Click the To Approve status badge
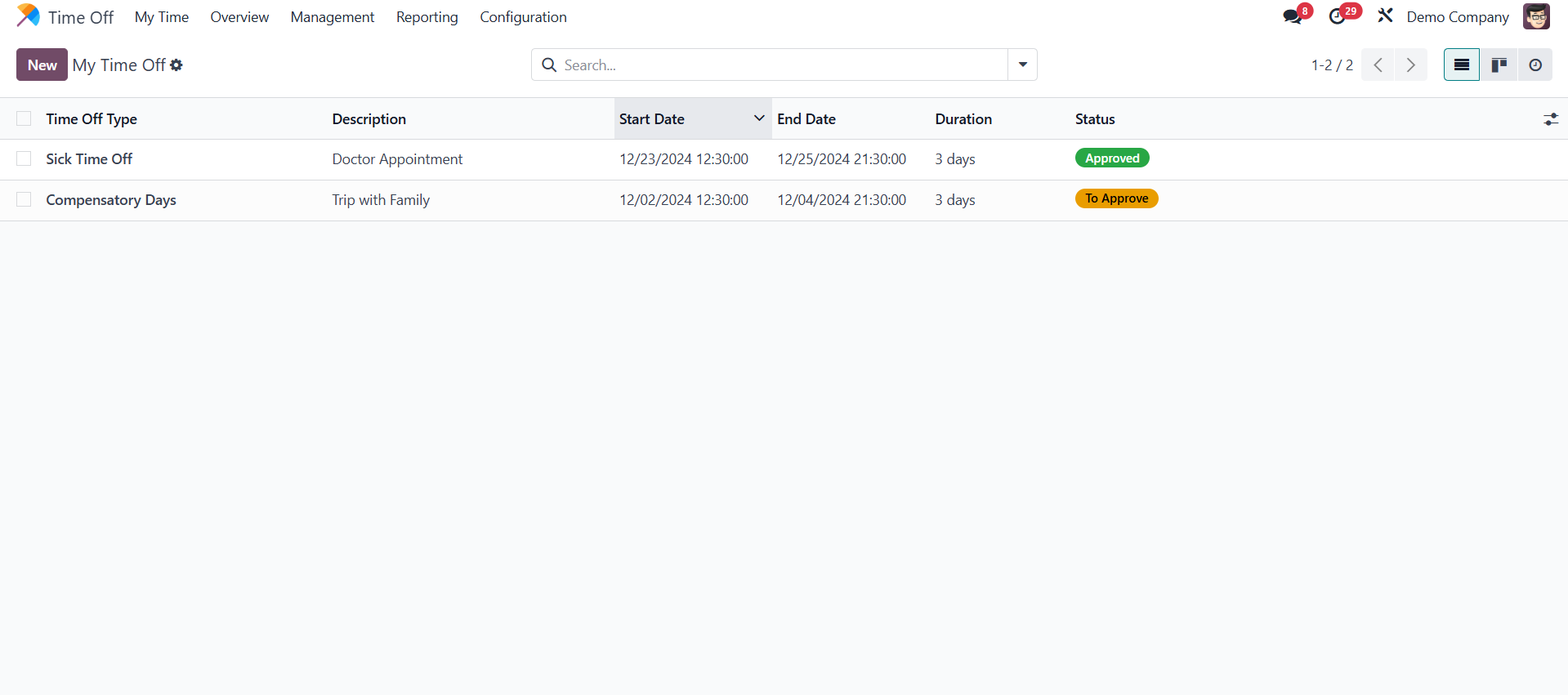Viewport: 1568px width, 695px height. pyautogui.click(x=1116, y=198)
